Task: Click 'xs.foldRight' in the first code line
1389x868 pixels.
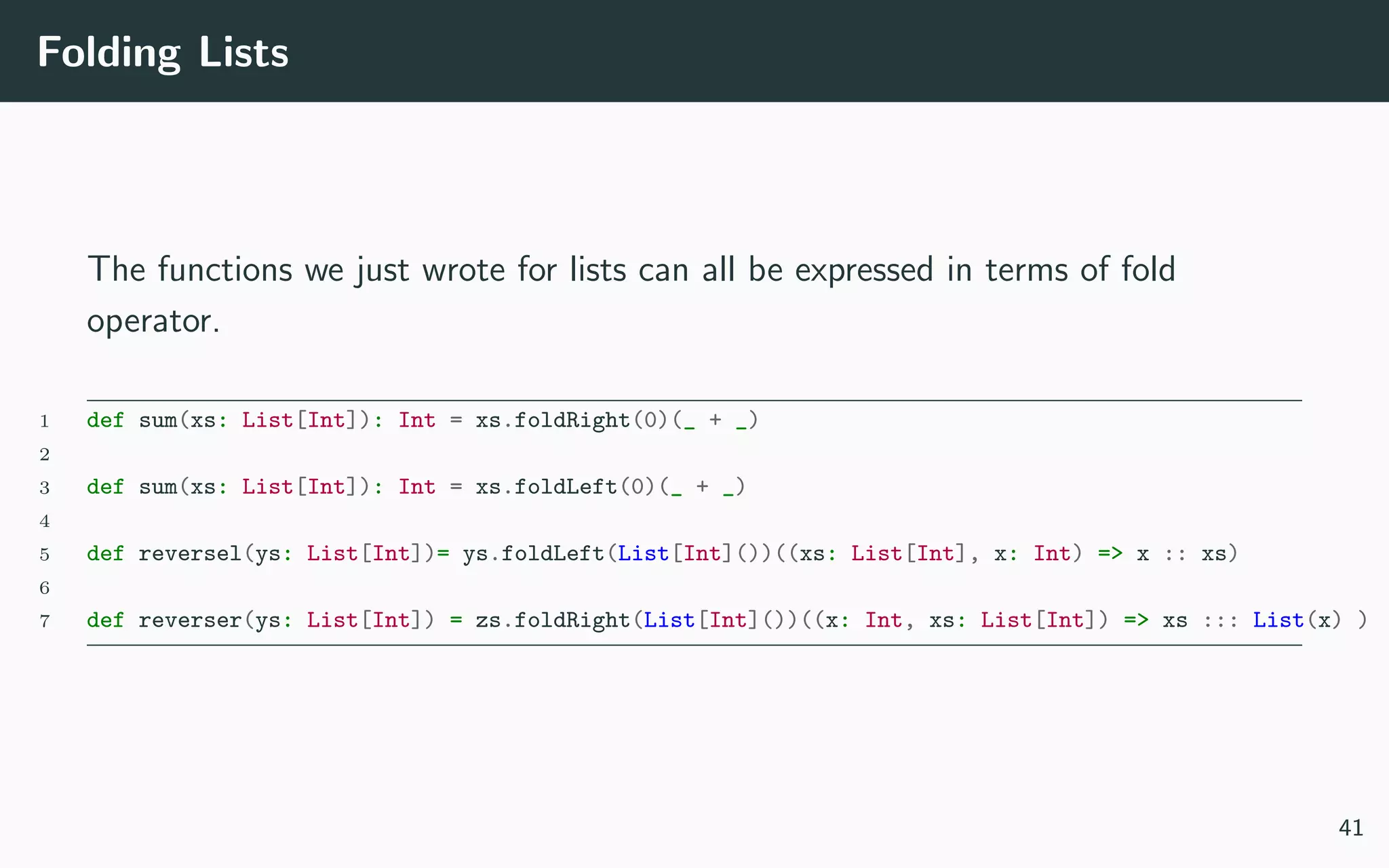Action: [x=552, y=420]
